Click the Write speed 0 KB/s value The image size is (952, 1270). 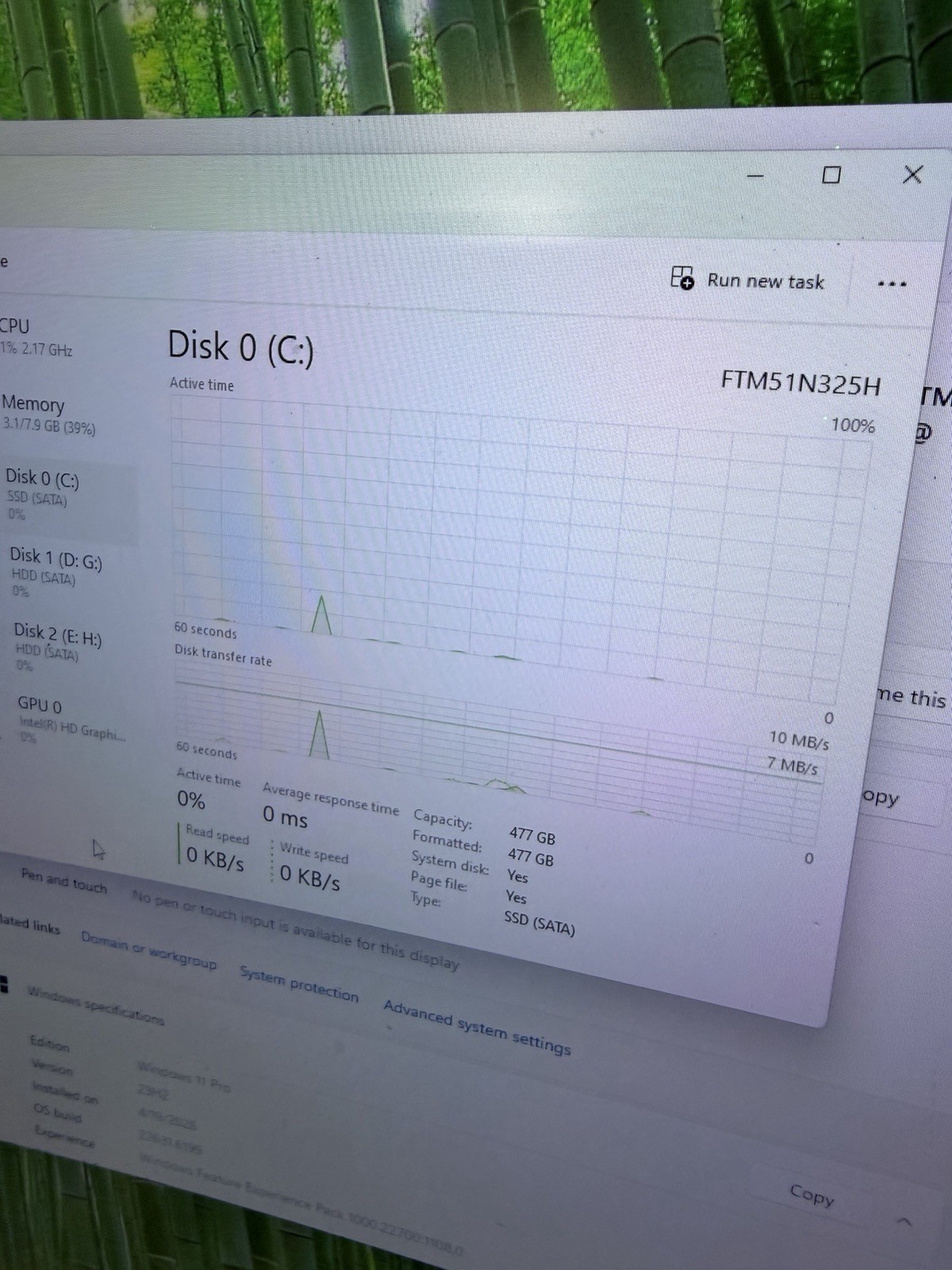coord(309,876)
